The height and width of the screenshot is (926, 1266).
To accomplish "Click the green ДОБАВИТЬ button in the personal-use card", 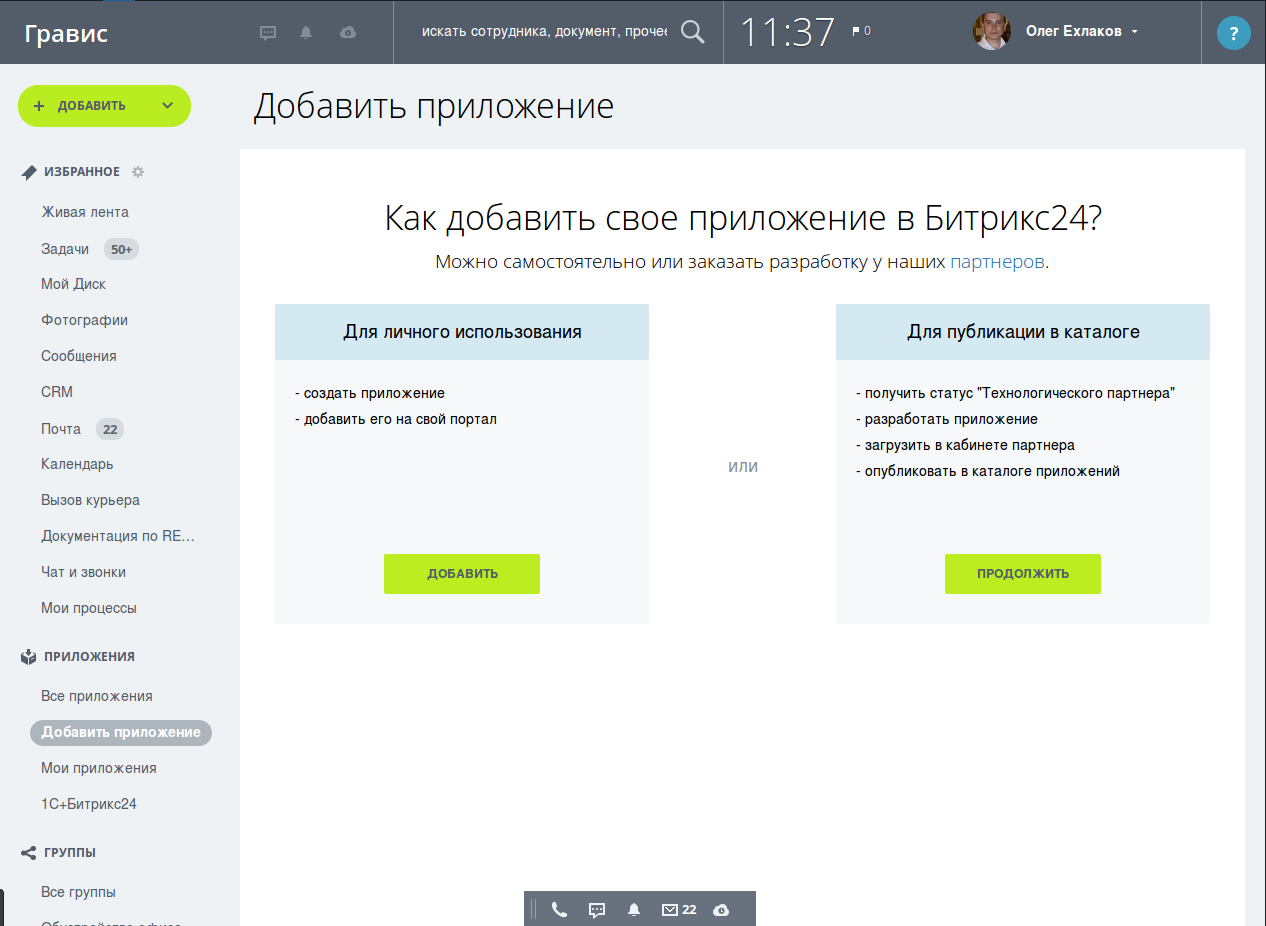I will (x=462, y=574).
